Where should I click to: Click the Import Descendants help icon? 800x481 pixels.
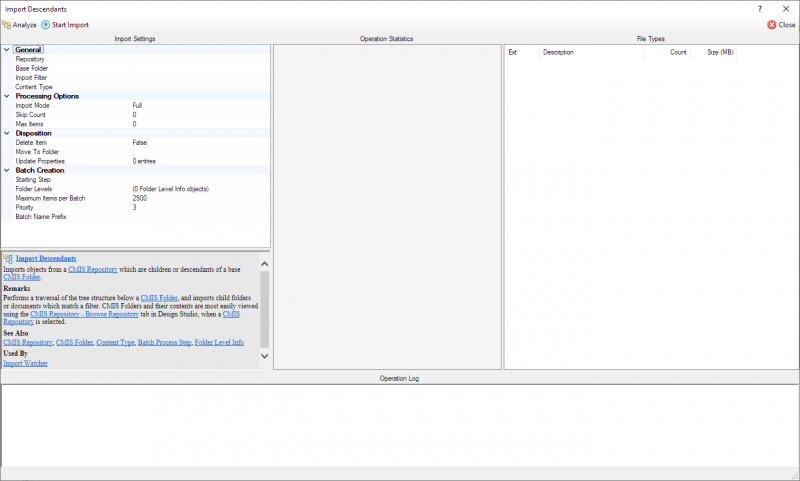8,259
